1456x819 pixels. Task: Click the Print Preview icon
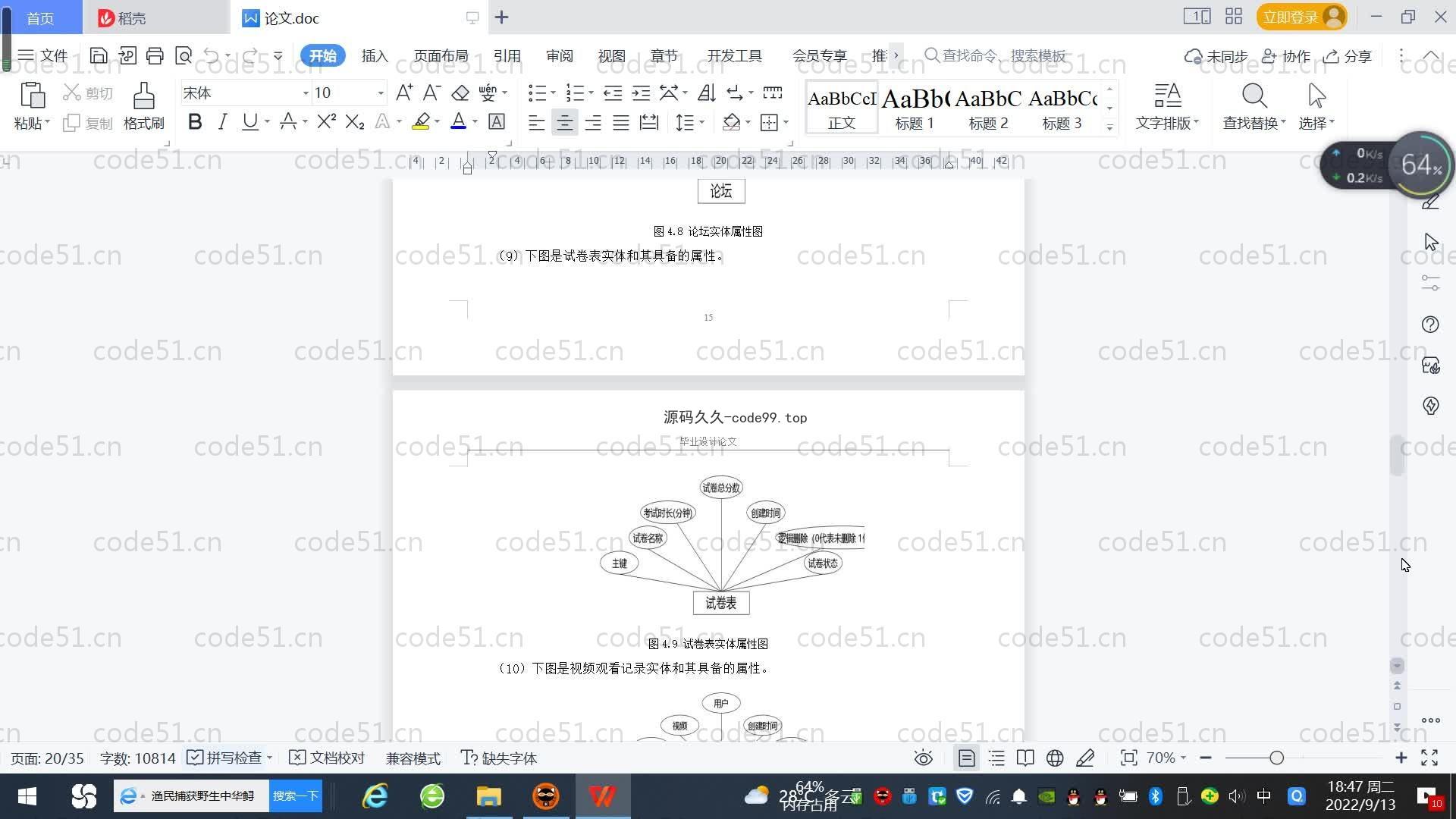tap(184, 55)
